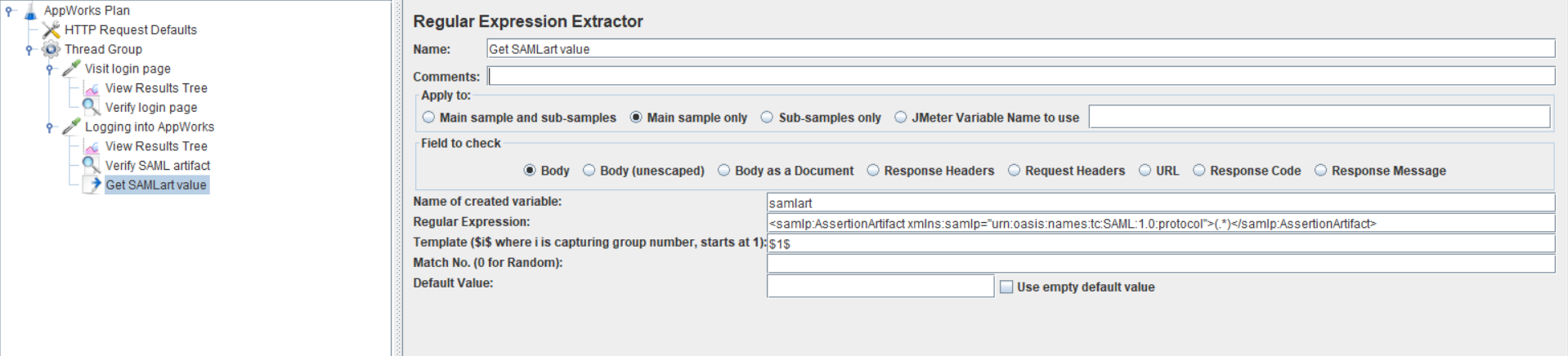Focus the Match No. text field
Image resolution: width=1568 pixels, height=356 pixels.
pos(1159,263)
